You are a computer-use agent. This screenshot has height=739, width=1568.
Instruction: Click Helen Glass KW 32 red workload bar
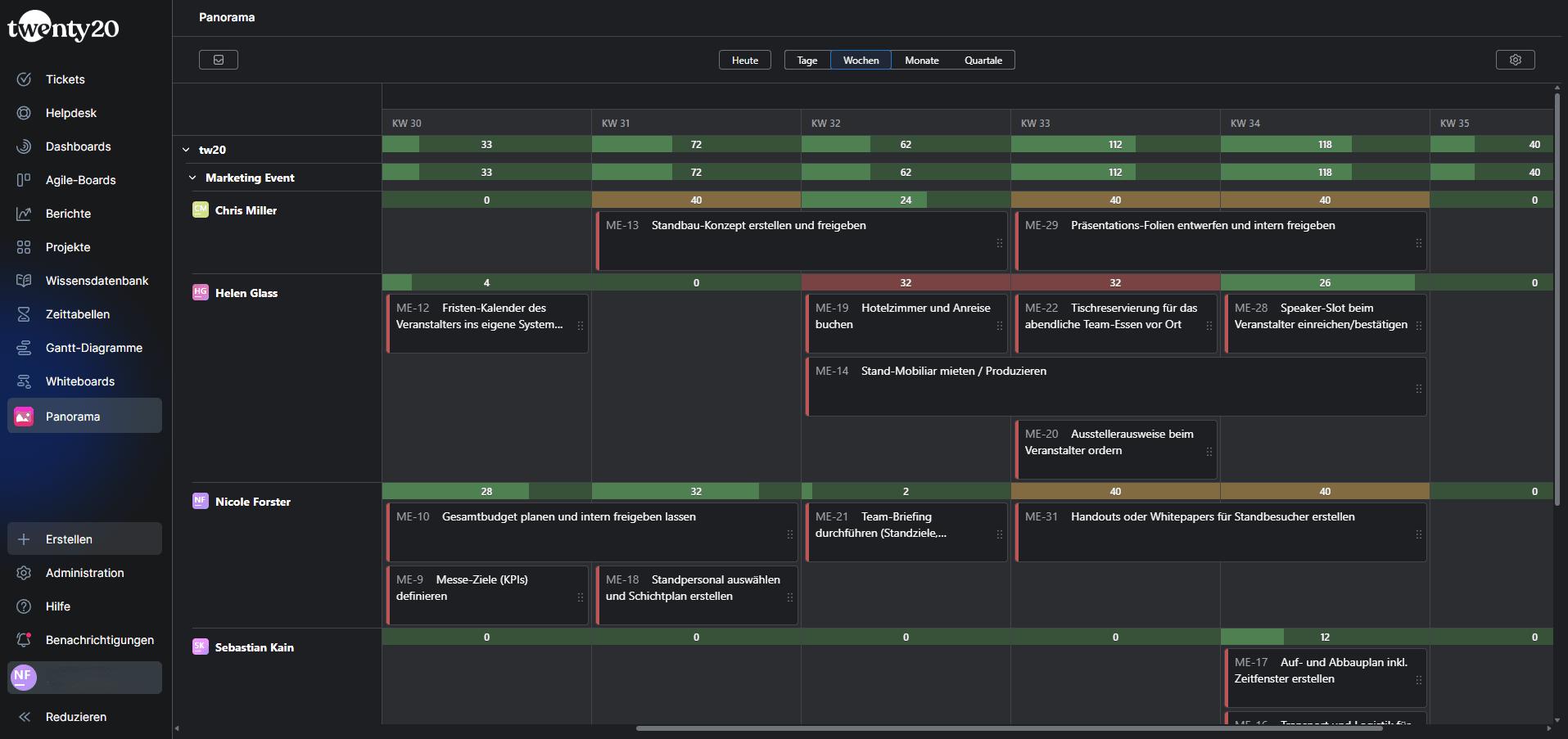906,282
